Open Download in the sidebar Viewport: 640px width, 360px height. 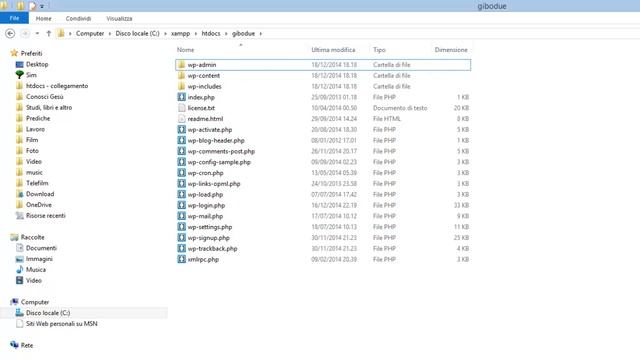coord(40,194)
